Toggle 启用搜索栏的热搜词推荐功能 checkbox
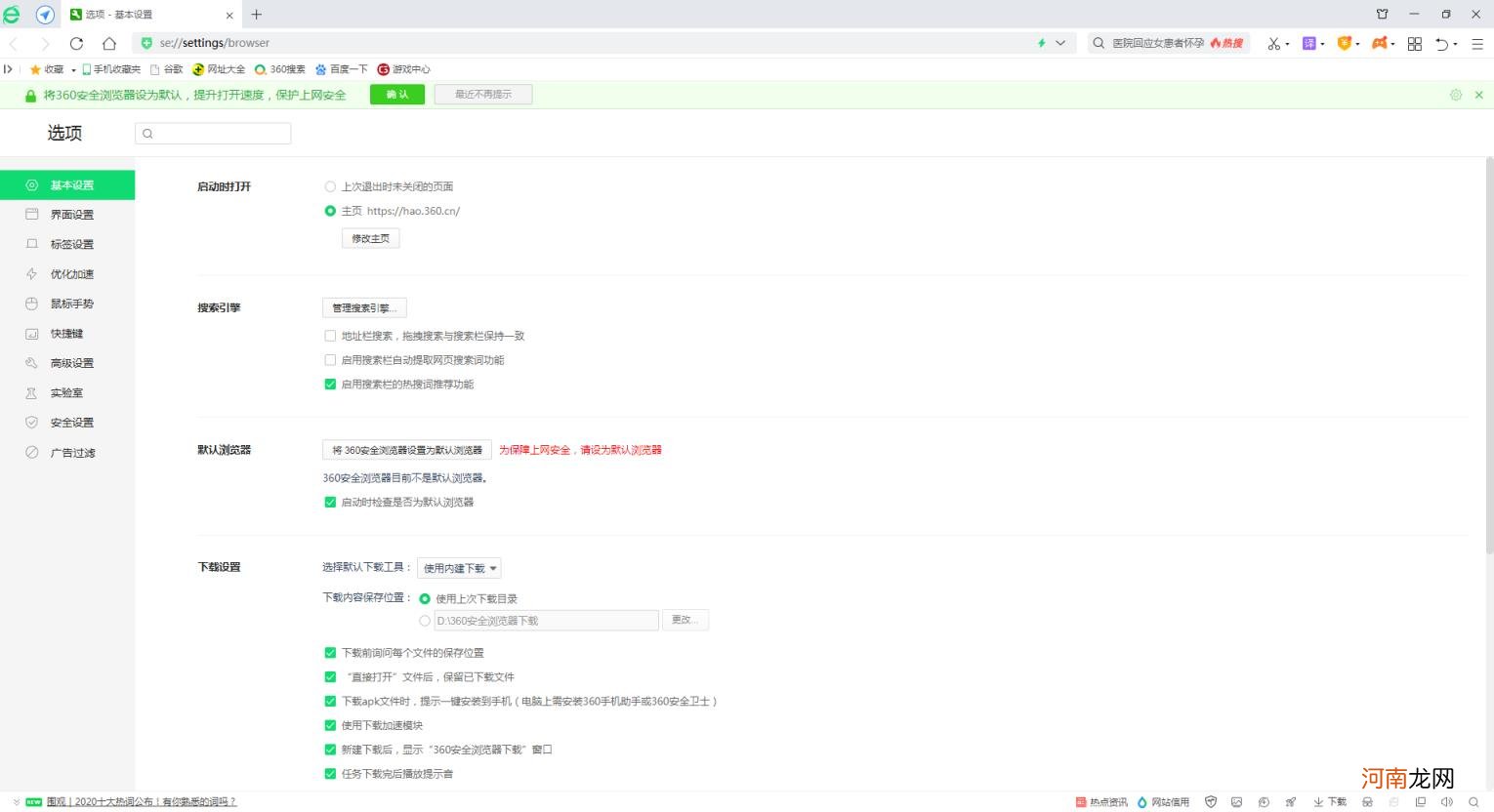Viewport: 1494px width, 812px height. pyautogui.click(x=330, y=385)
